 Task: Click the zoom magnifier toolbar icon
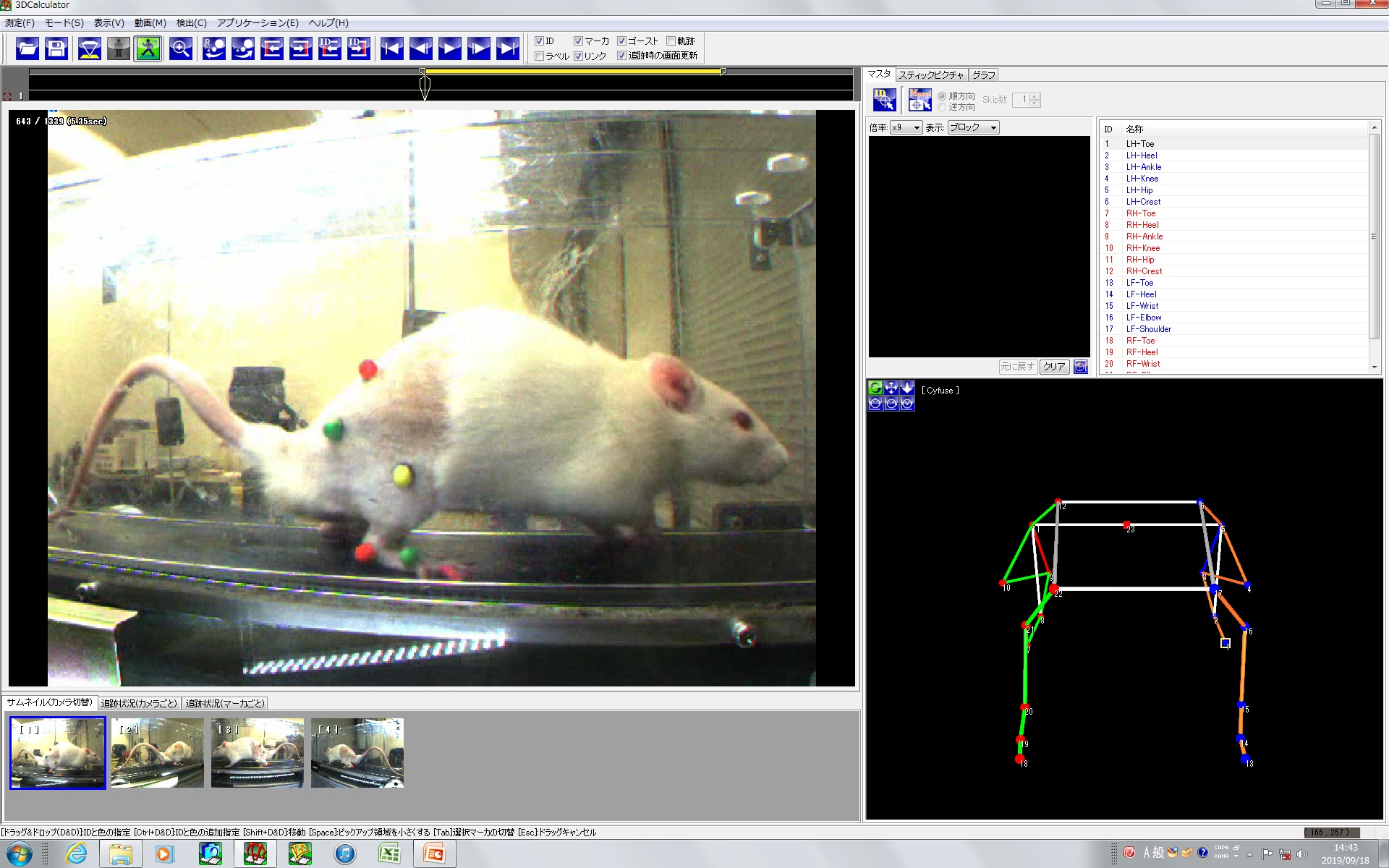[x=180, y=49]
